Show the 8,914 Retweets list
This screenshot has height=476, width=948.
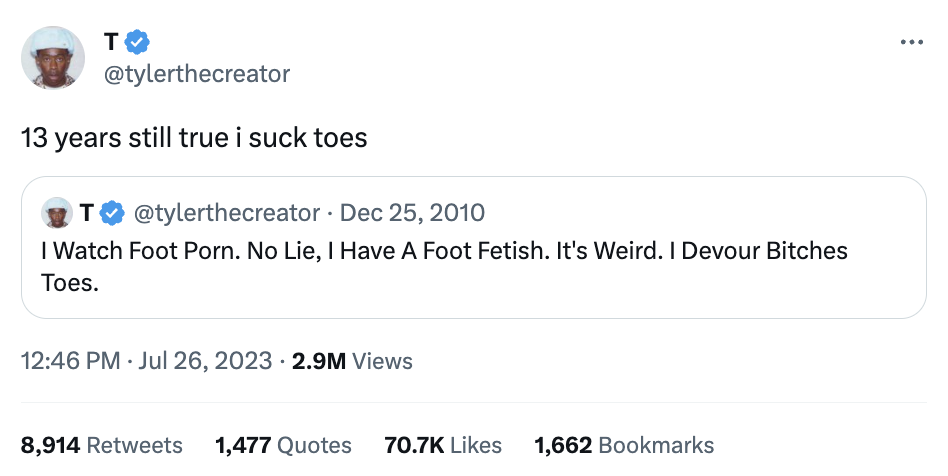[102, 445]
